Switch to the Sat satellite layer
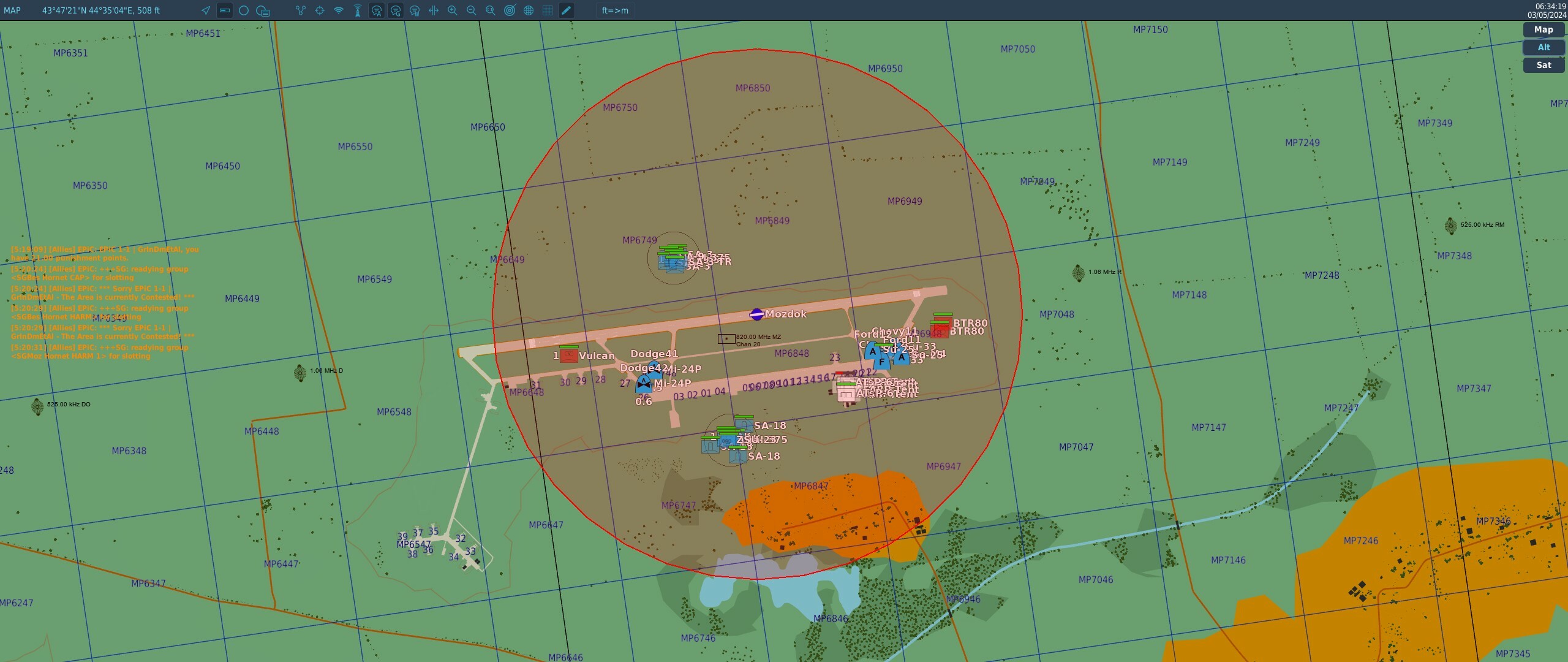1568x662 pixels. 1543,65
